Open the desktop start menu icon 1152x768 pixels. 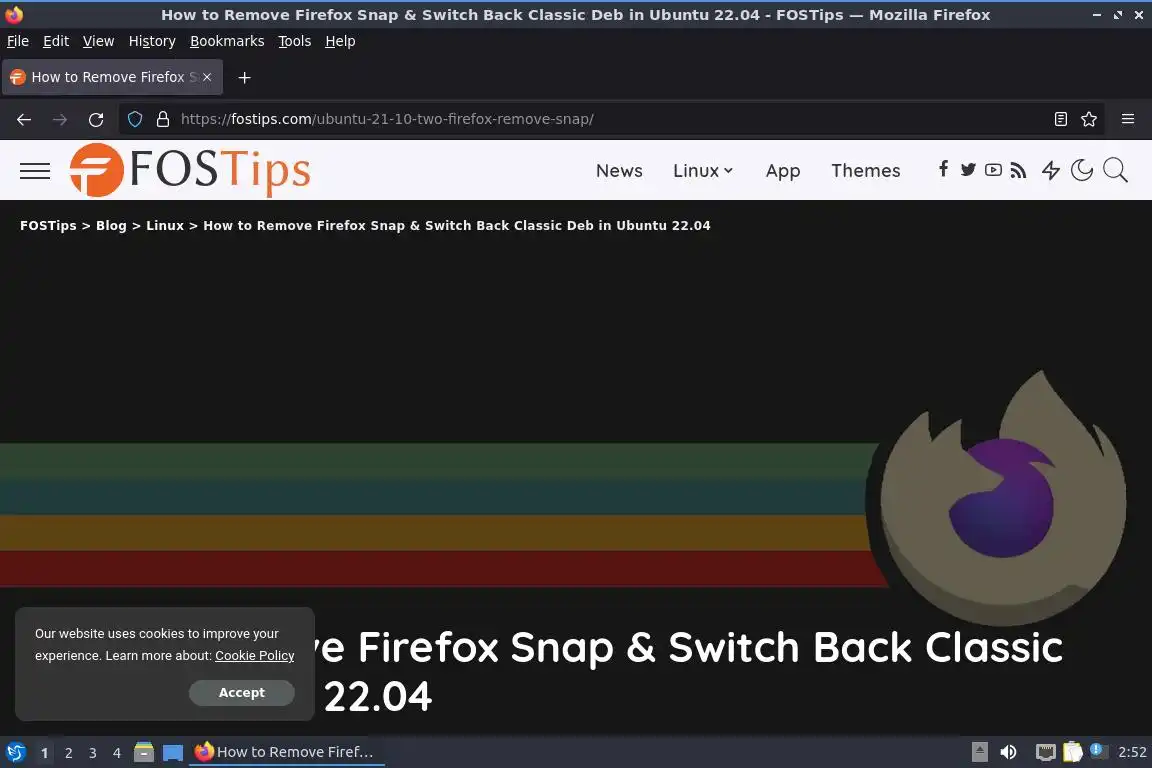tap(15, 752)
